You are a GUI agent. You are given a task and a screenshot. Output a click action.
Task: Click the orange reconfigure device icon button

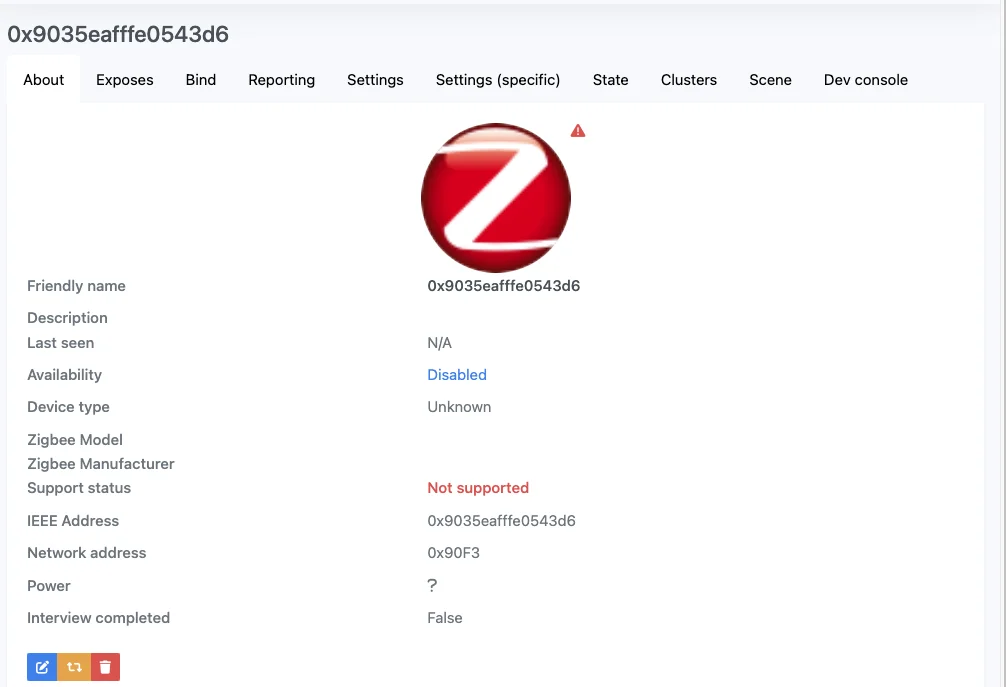tap(74, 667)
